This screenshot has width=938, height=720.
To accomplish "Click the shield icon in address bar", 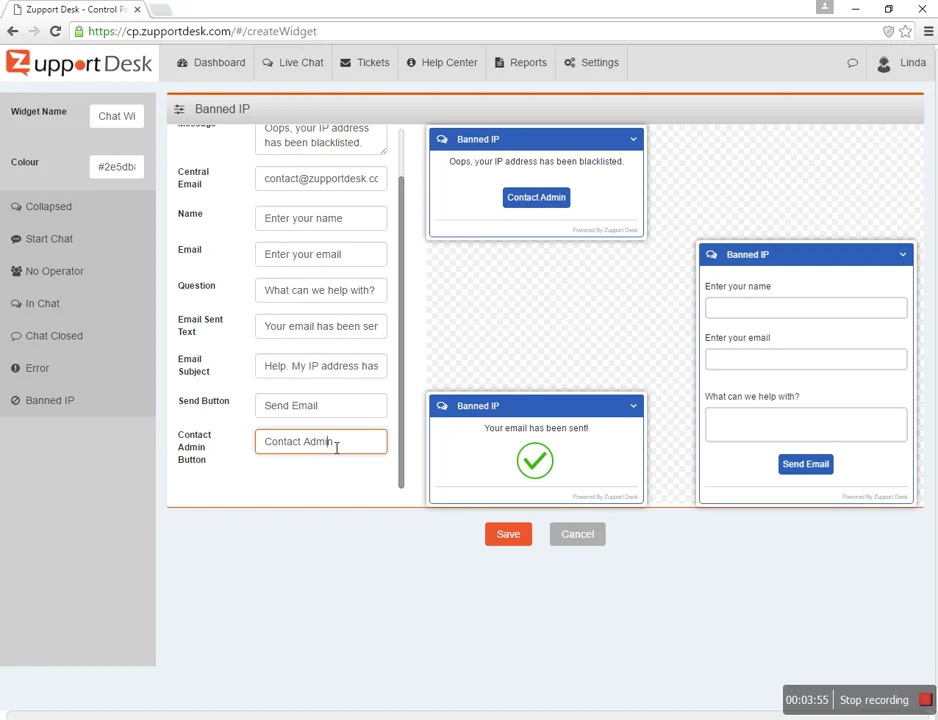I will (x=888, y=31).
